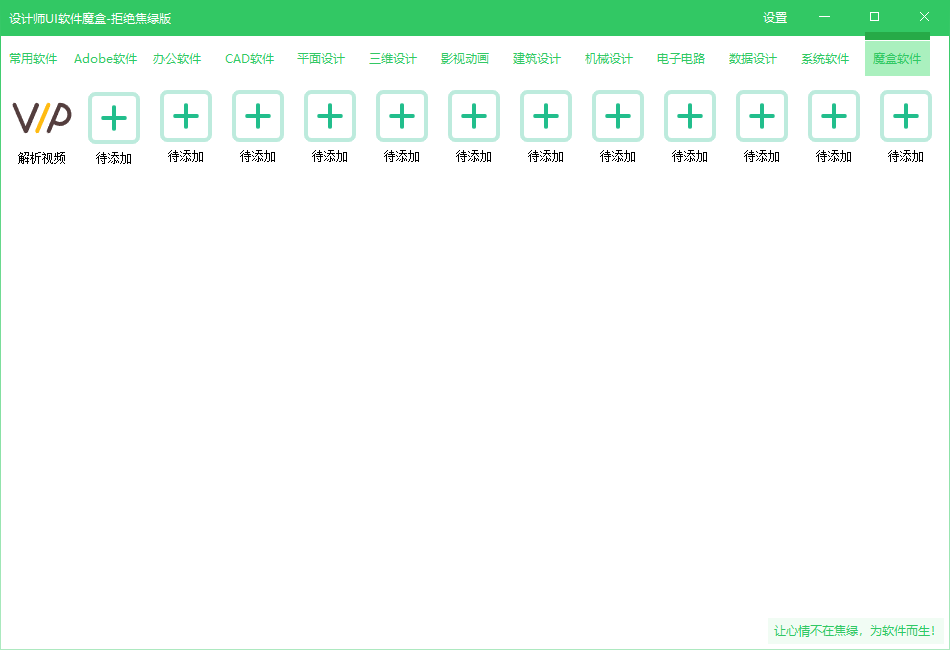Open the 三维设计 tab
This screenshot has height=650, width=950.
393,59
